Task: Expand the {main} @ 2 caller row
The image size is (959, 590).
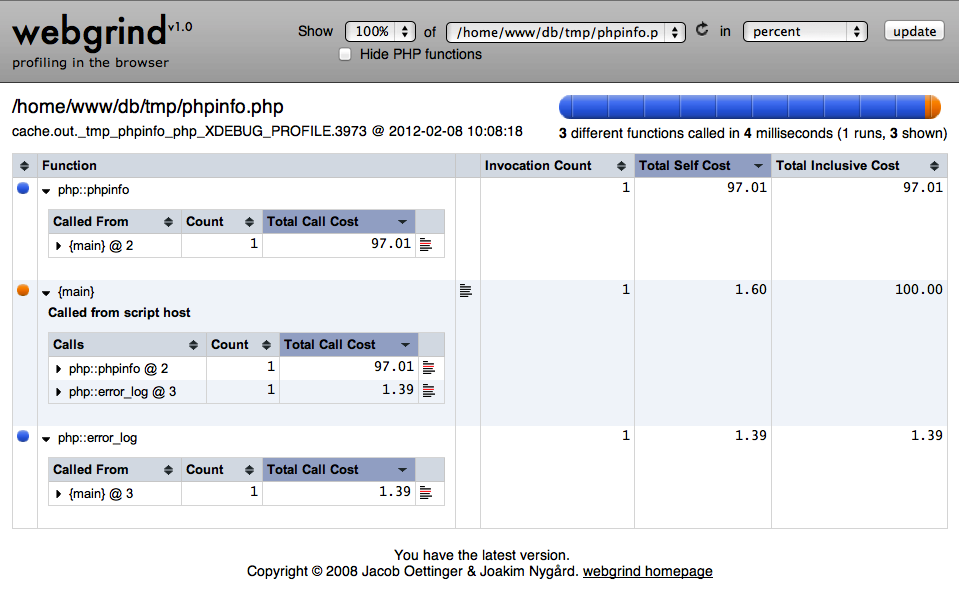Action: [59, 244]
